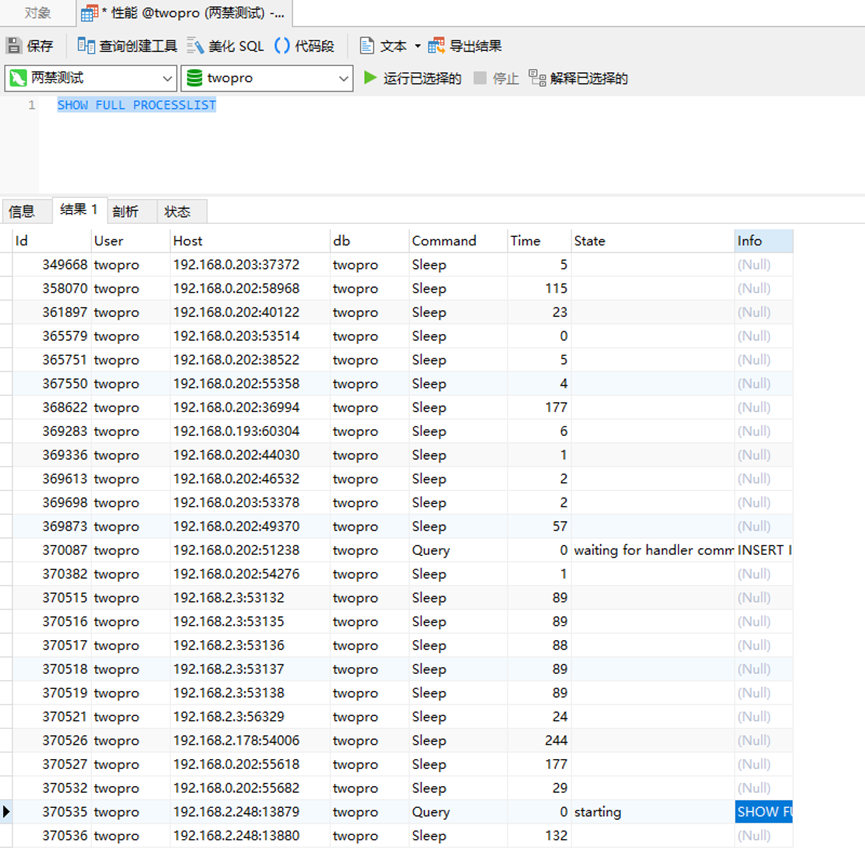Viewport: 865px width, 850px height.
Task: Click the gray stop square icon
Action: click(x=480, y=78)
